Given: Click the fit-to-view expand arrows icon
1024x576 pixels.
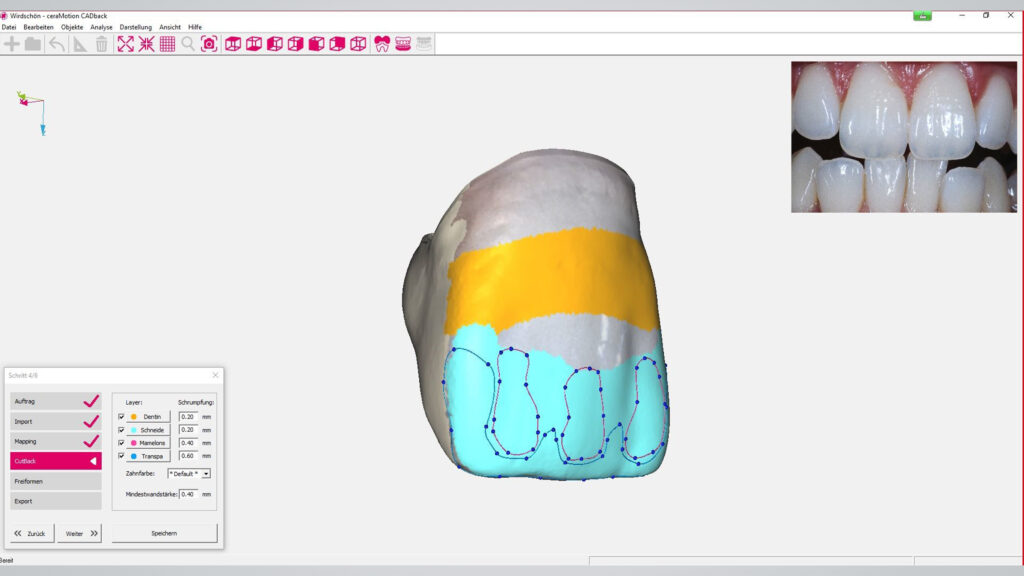Looking at the screenshot, I should [125, 44].
